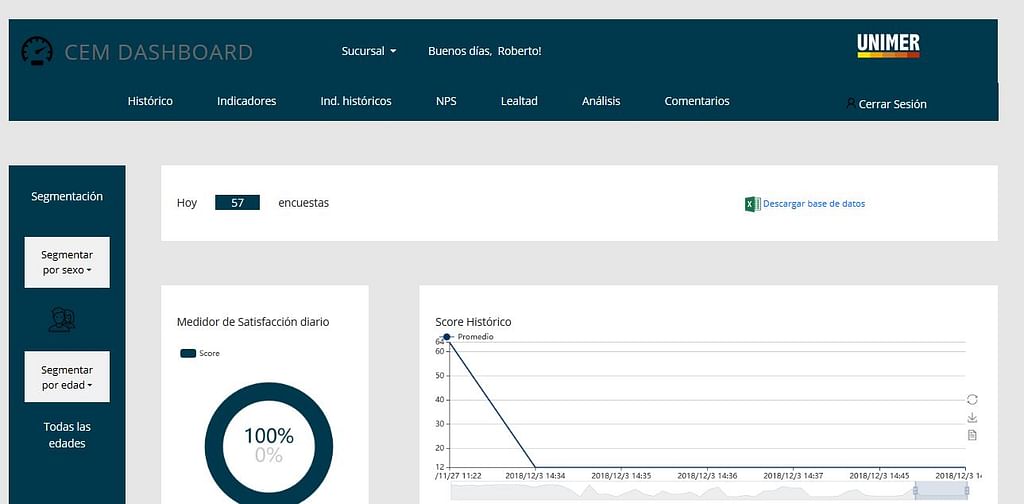
Task: Toggle the Score legend in satisfaction gauge
Action: (199, 353)
